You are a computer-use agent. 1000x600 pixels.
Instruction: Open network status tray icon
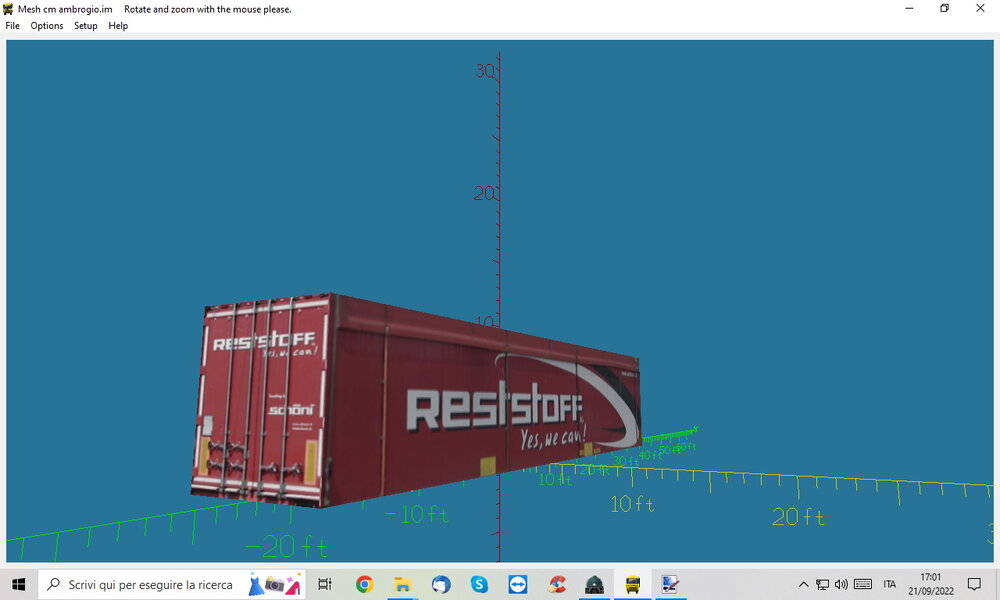coord(823,584)
